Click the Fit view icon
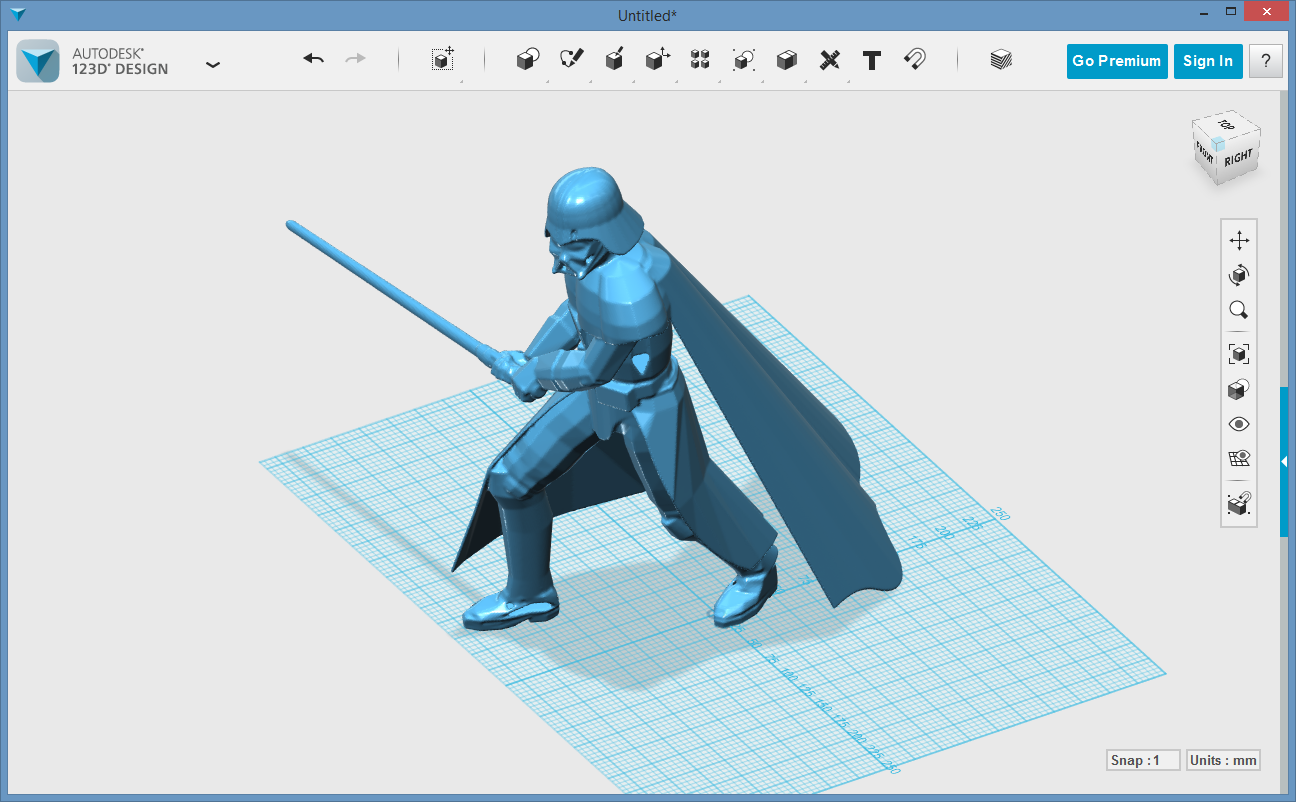The height and width of the screenshot is (802, 1296). click(x=1239, y=354)
